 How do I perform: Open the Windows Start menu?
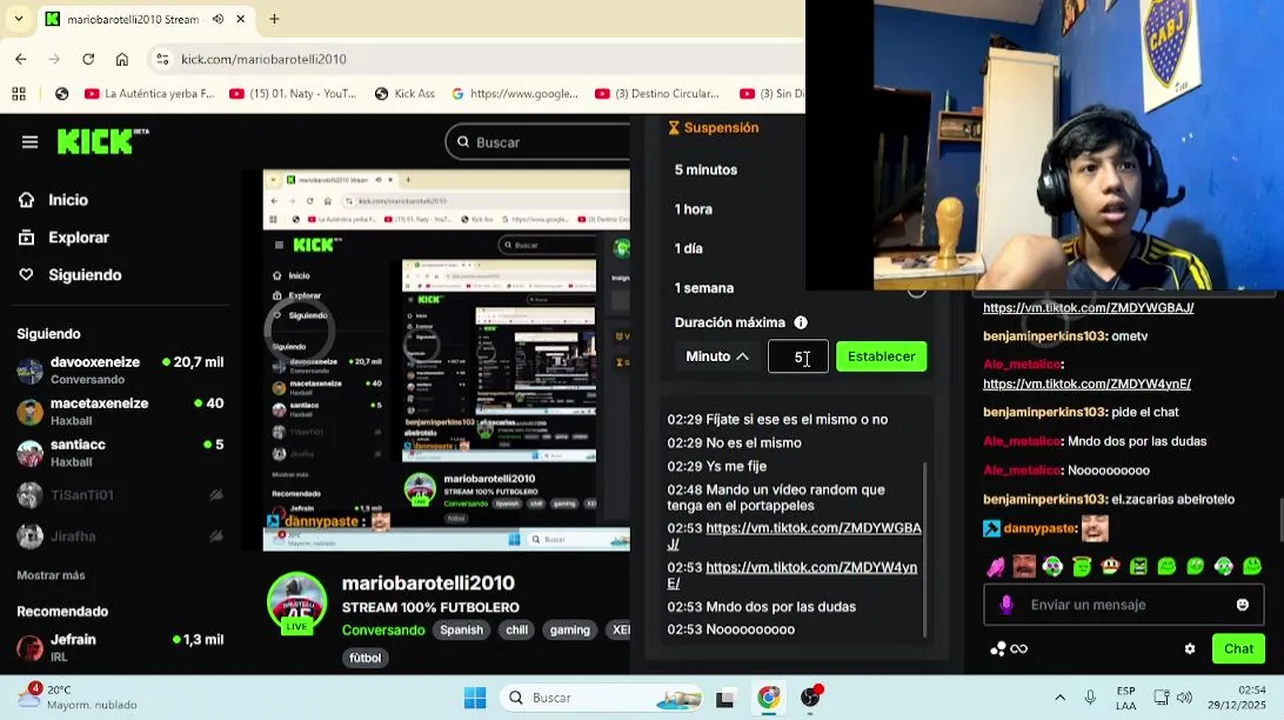tap(475, 697)
